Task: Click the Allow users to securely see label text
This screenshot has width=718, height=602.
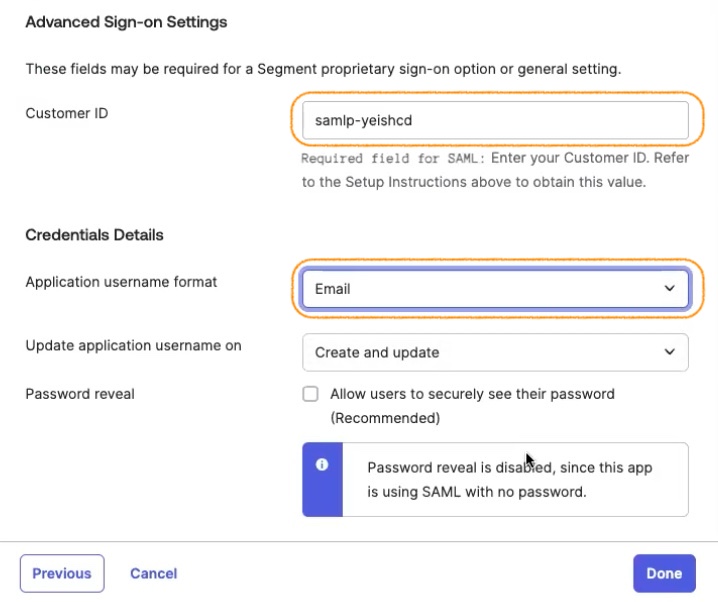Action: [472, 394]
